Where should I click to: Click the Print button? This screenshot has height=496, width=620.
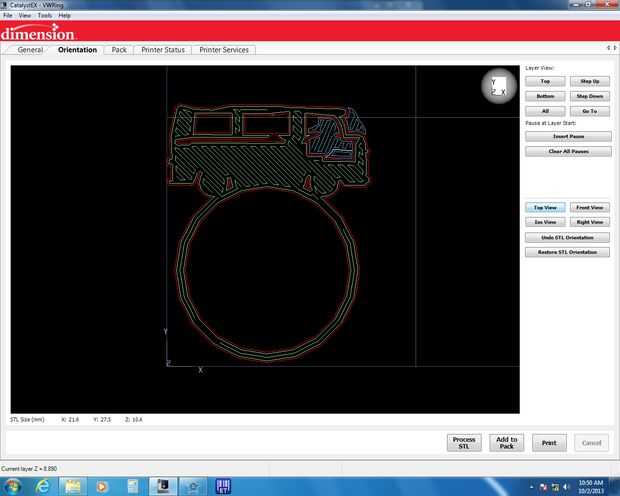pyautogui.click(x=549, y=443)
